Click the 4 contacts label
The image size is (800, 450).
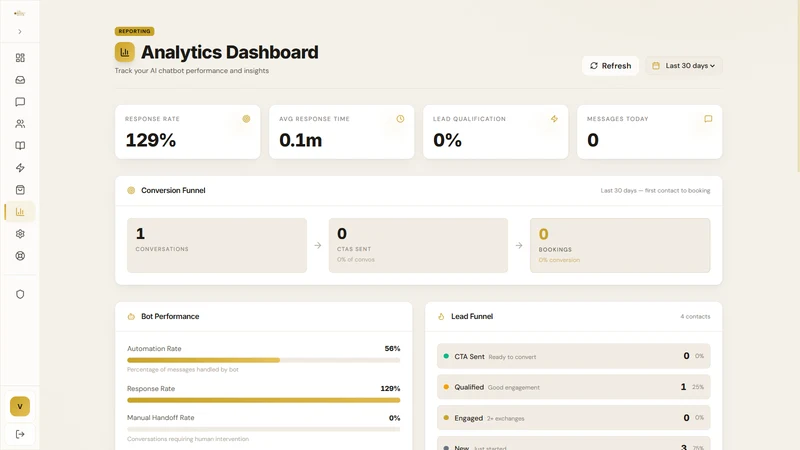(695, 316)
